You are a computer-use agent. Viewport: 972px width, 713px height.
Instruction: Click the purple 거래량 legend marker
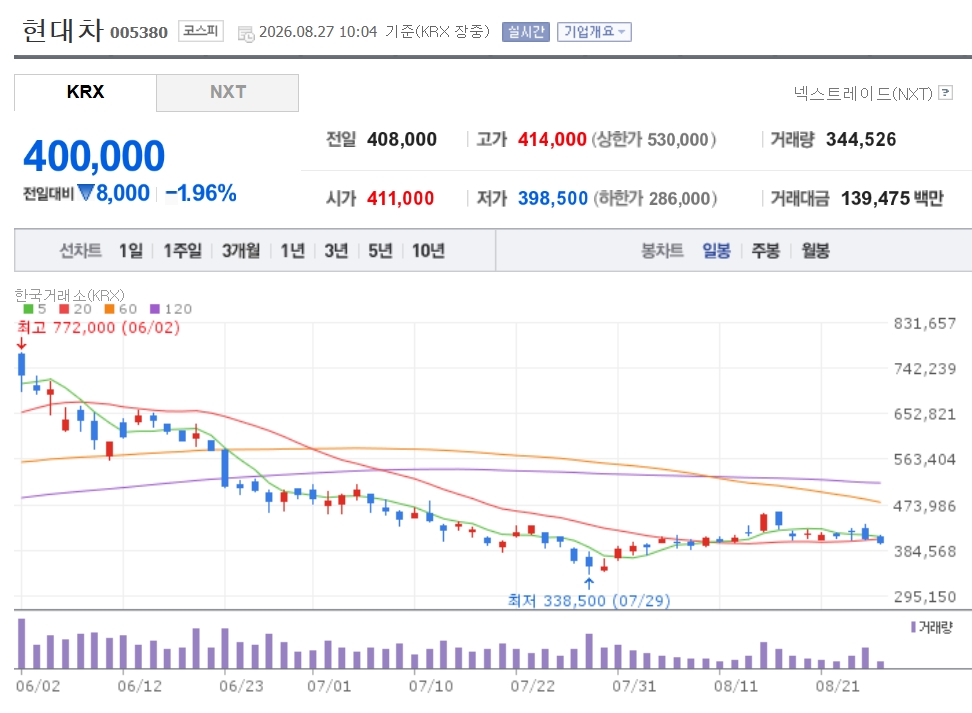tap(913, 627)
